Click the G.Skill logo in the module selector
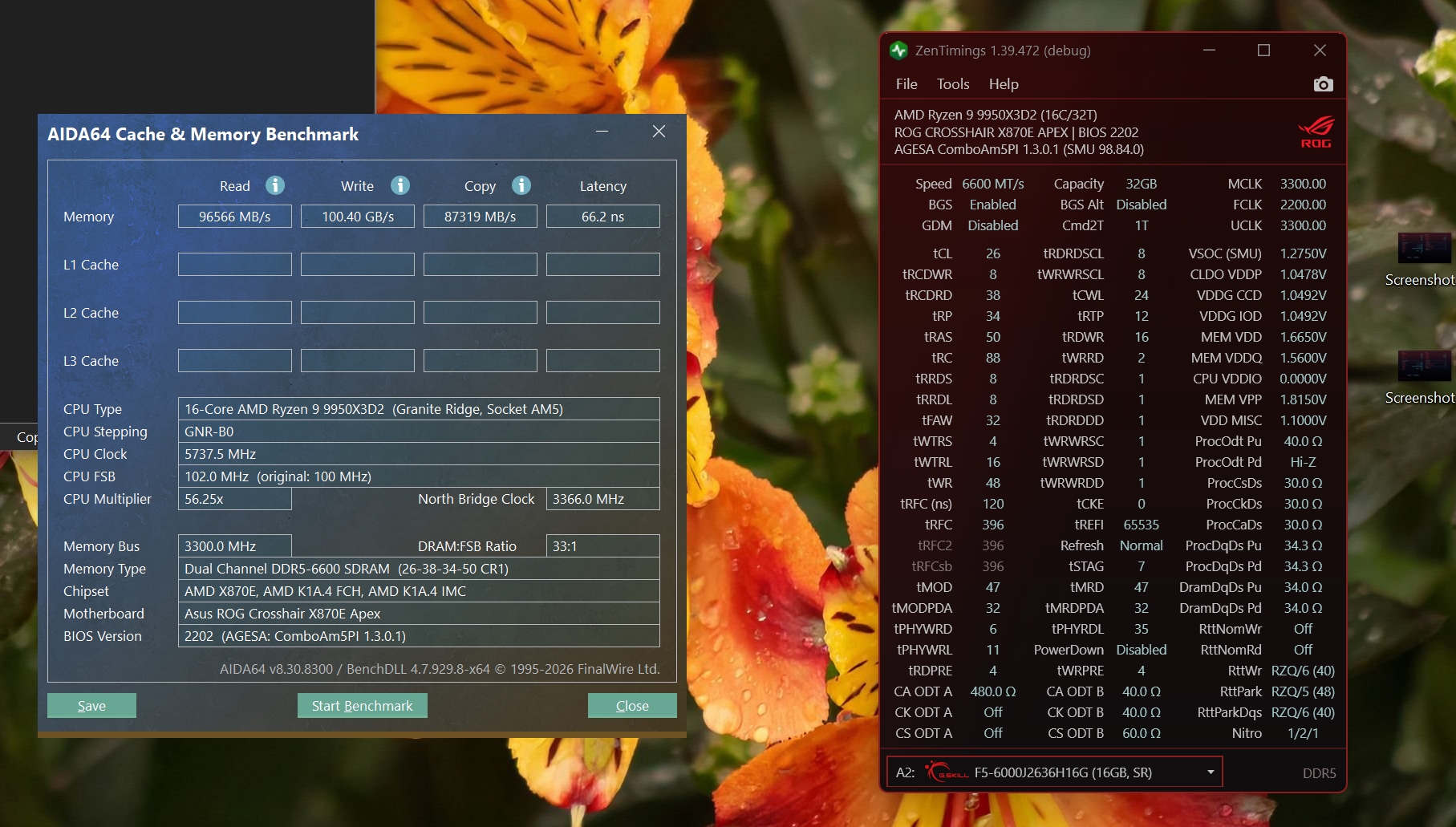 [x=947, y=772]
